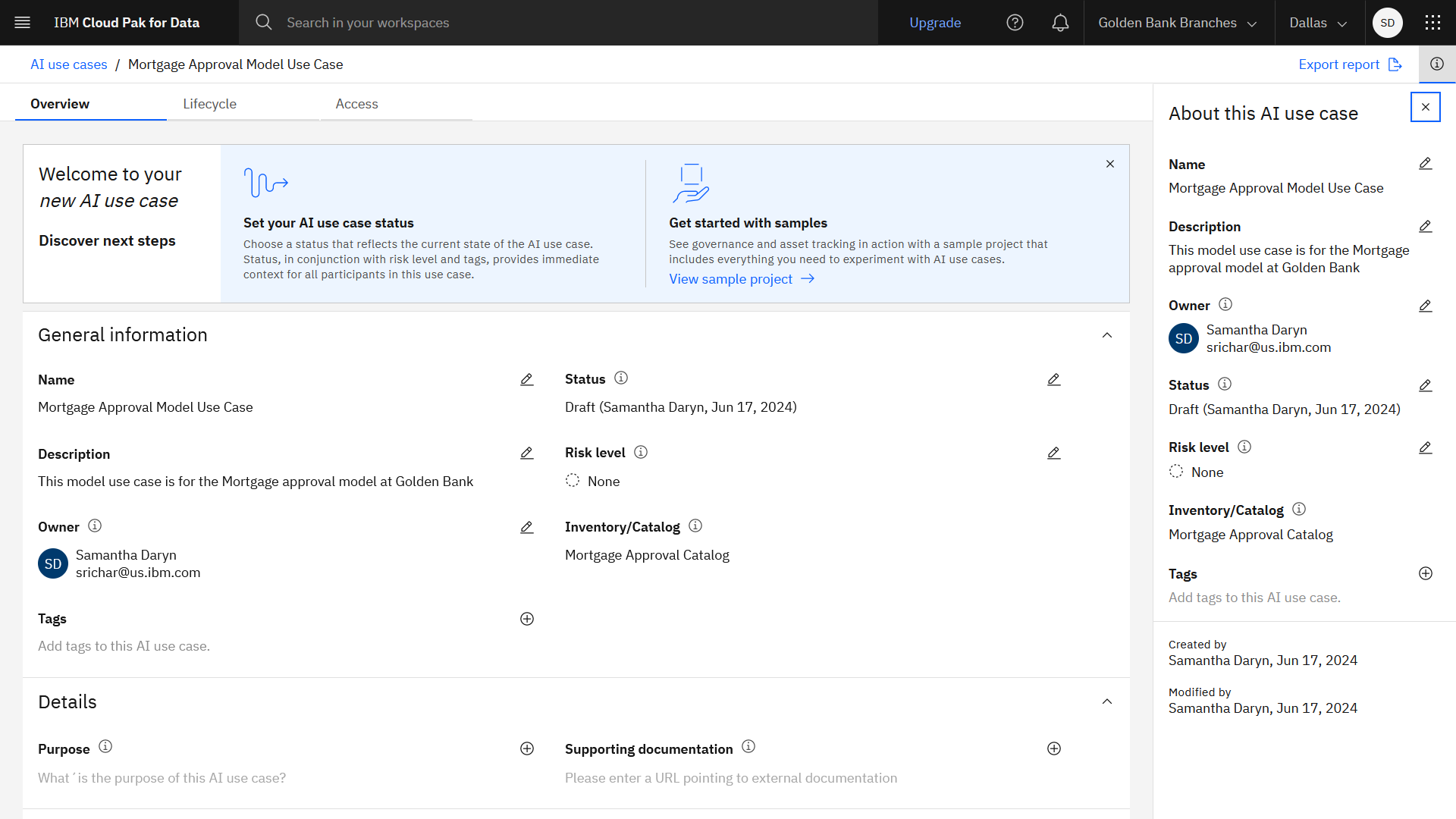Add Supporting documentation link

(x=1054, y=748)
